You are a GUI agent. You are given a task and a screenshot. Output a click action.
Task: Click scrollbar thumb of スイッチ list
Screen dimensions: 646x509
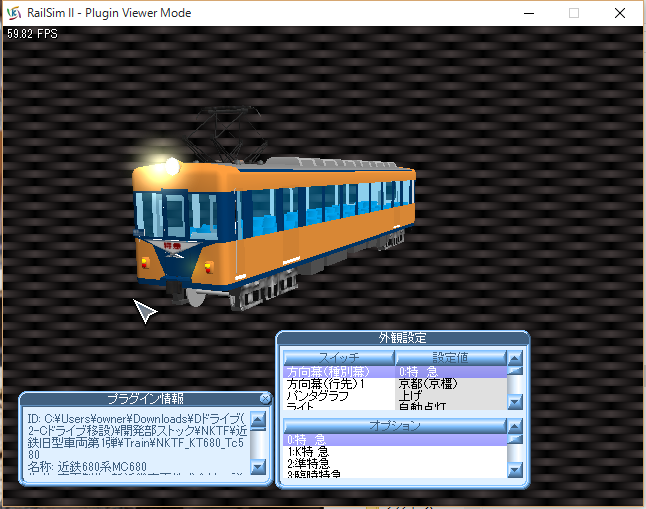515,371
